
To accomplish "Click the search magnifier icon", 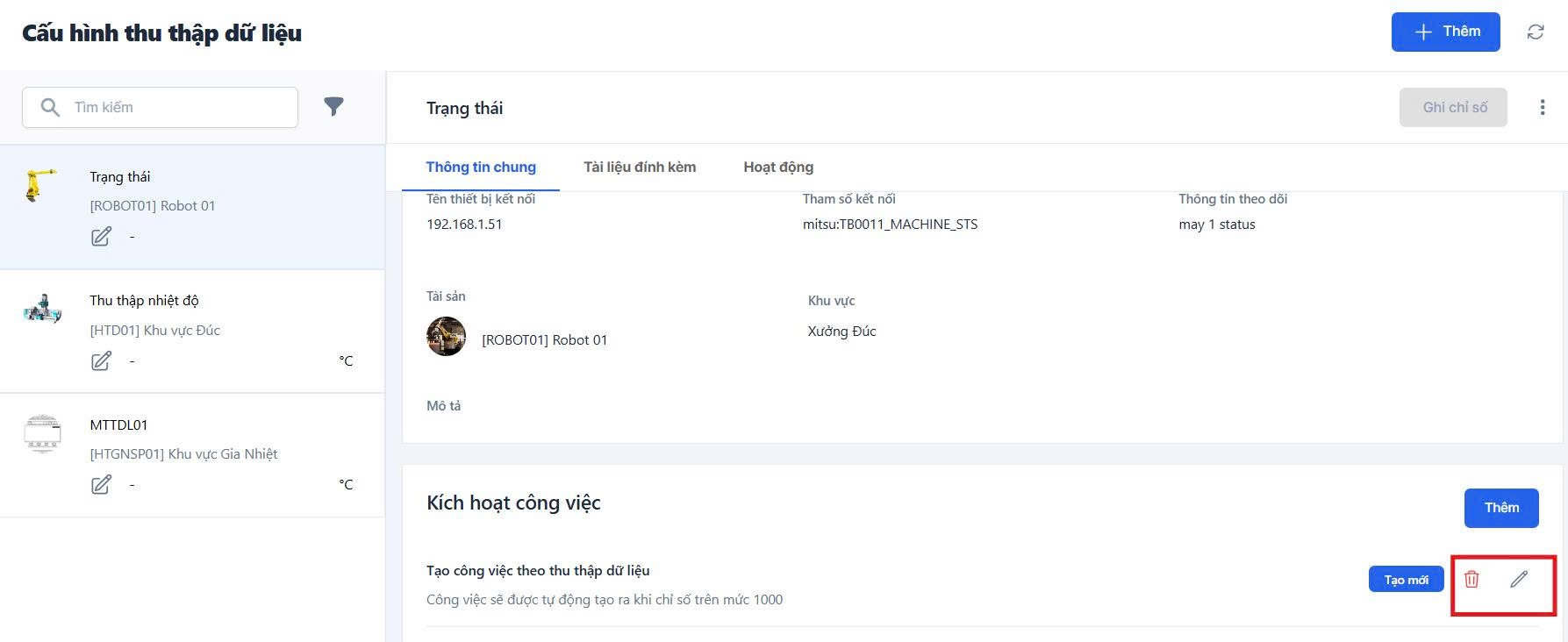I will pyautogui.click(x=51, y=107).
